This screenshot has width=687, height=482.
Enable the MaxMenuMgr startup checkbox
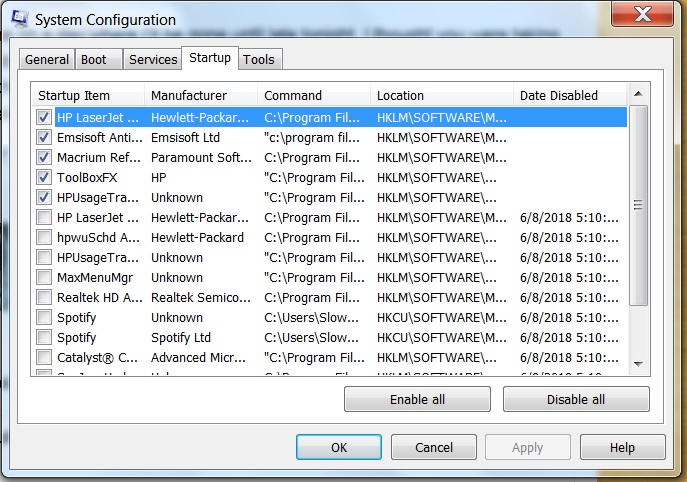[44, 277]
